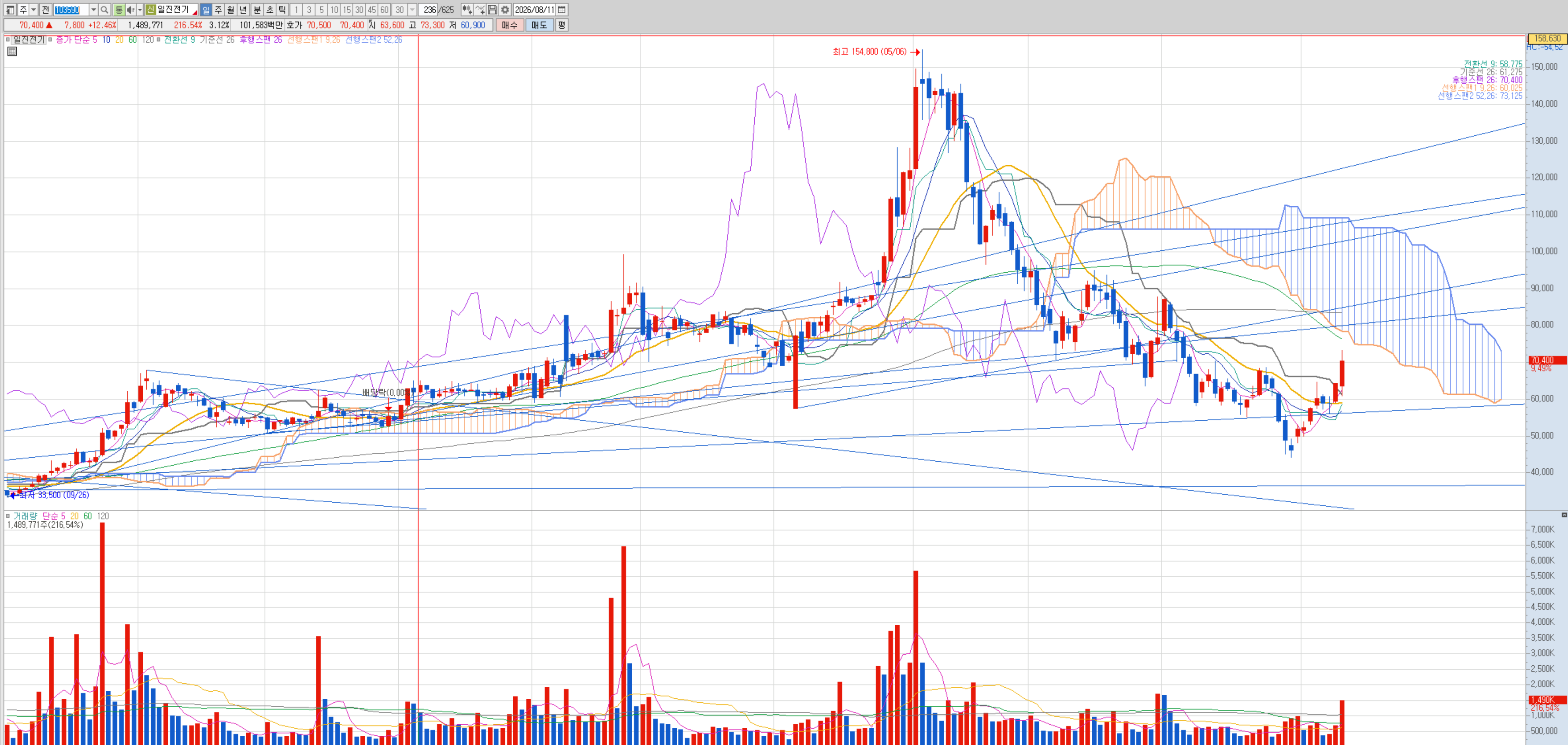
Task: Click the grid table icon below 일진전기 legend
Action: click(x=12, y=51)
